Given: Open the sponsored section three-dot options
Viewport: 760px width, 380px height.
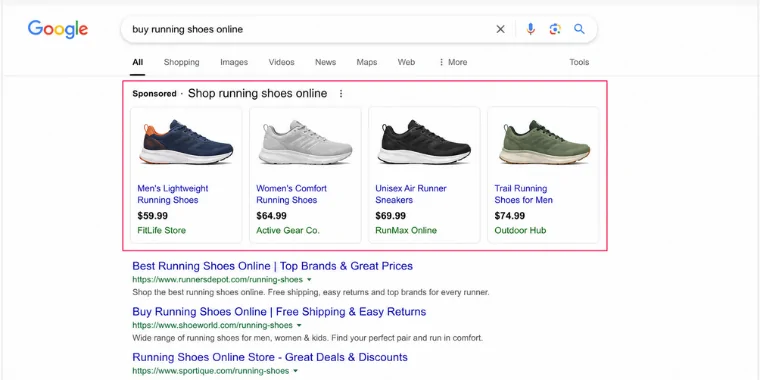Looking at the screenshot, I should (341, 94).
